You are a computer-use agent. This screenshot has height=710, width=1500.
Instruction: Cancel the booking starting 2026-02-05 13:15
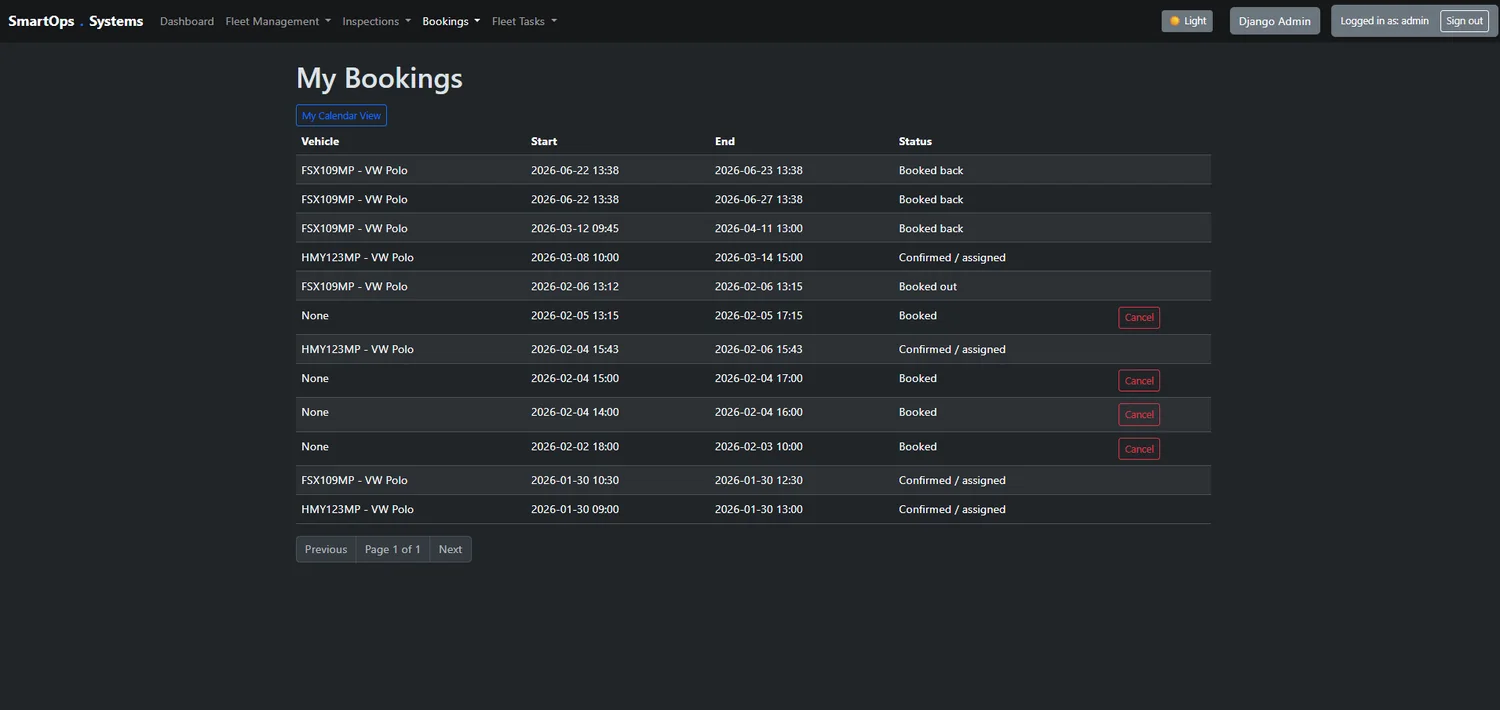click(x=1139, y=318)
